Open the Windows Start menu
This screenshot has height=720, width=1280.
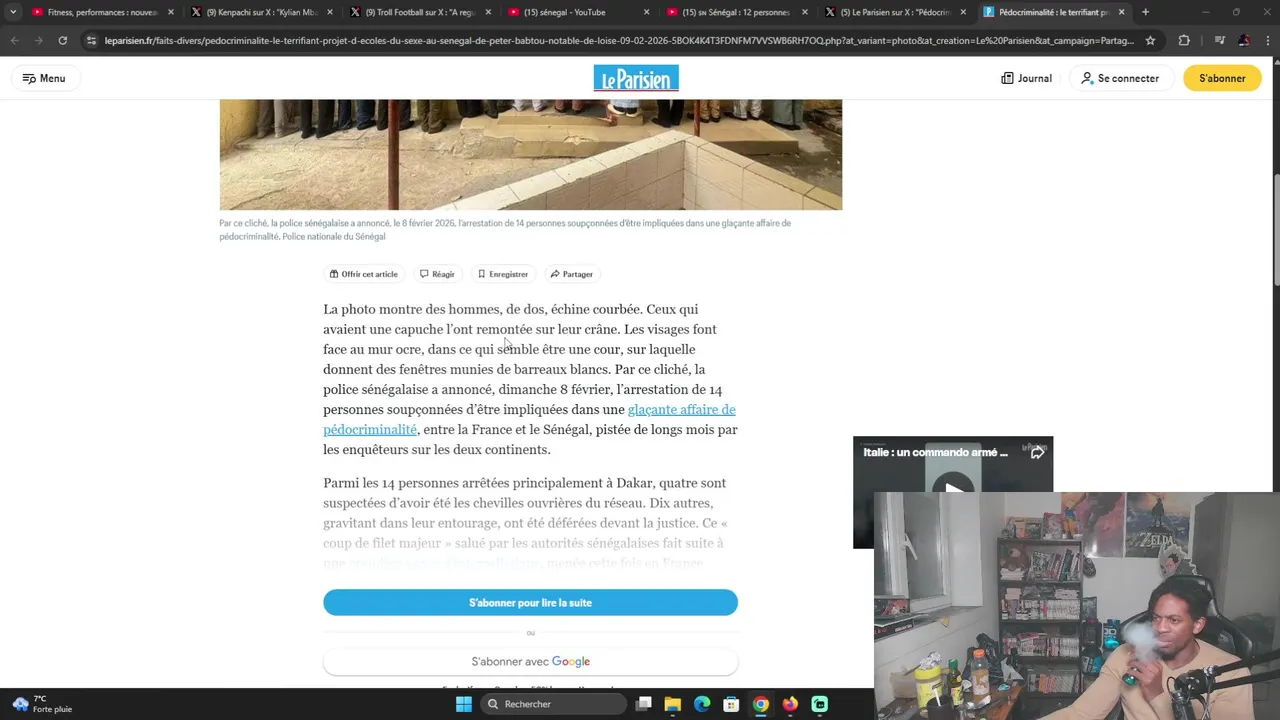click(463, 704)
